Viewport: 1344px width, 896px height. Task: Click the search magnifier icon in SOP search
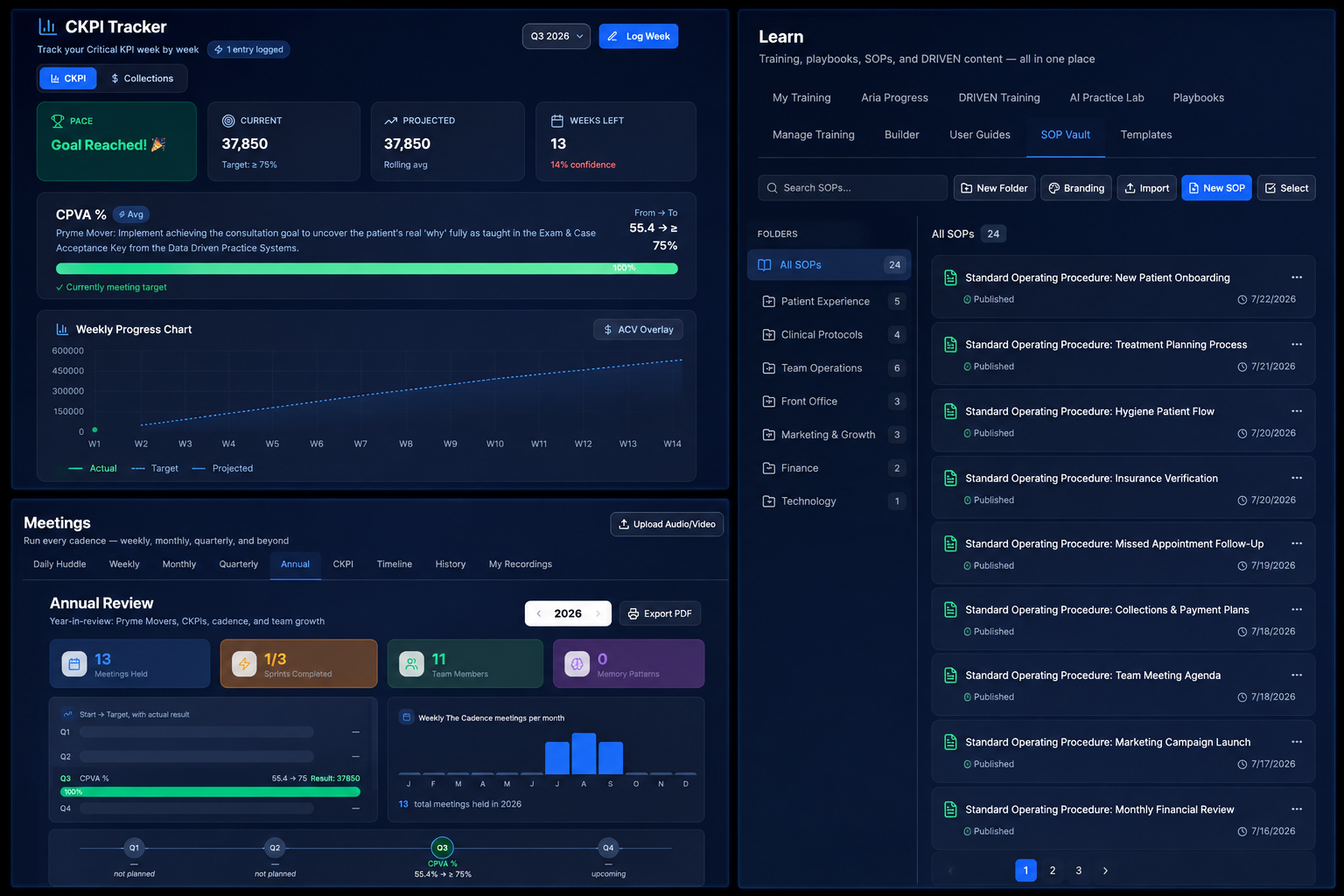pyautogui.click(x=772, y=188)
